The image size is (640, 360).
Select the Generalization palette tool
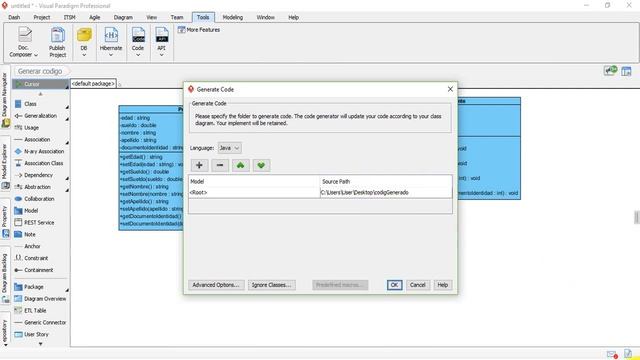pyautogui.click(x=40, y=116)
